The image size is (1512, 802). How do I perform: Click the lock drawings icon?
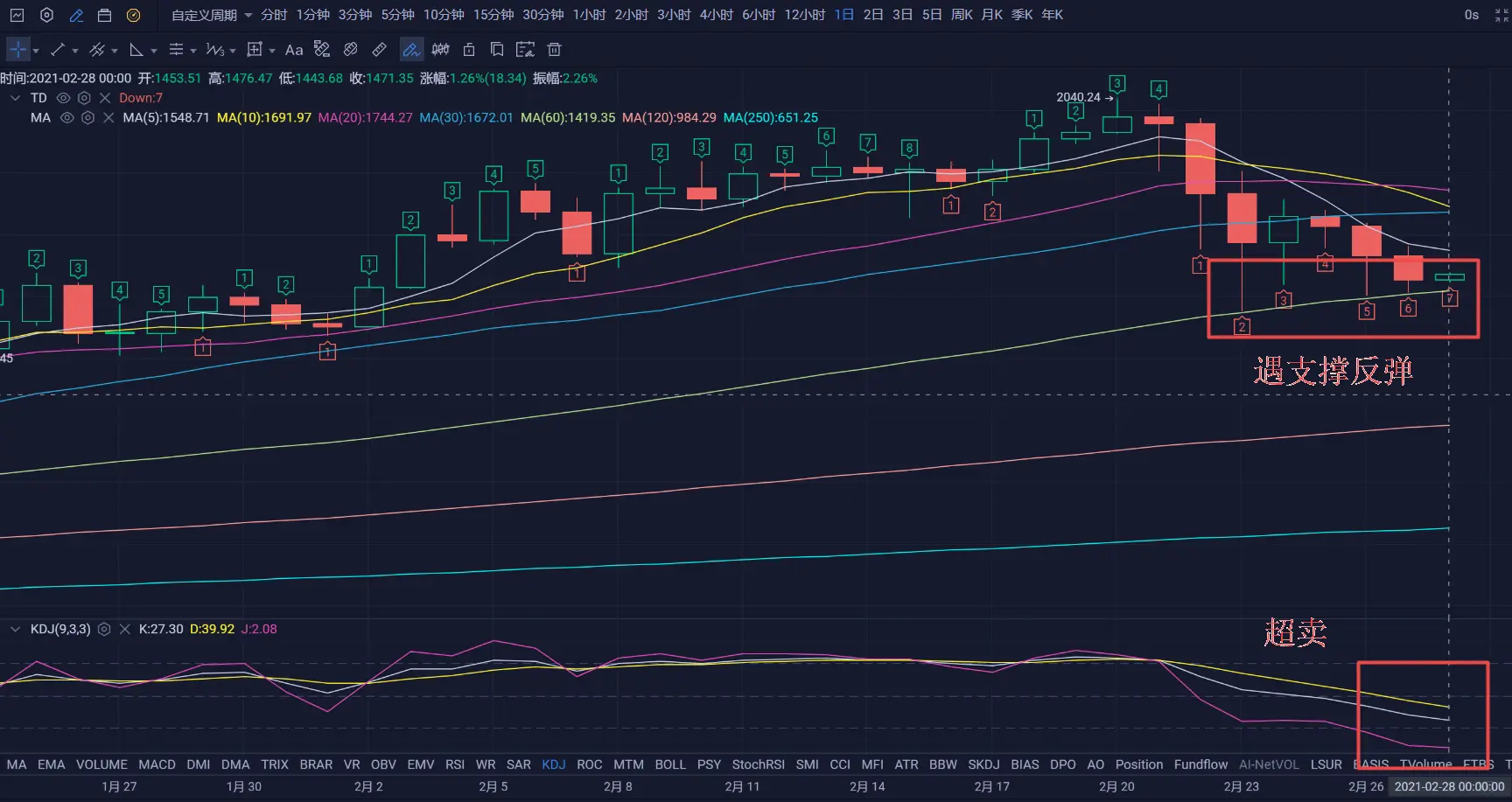(469, 50)
